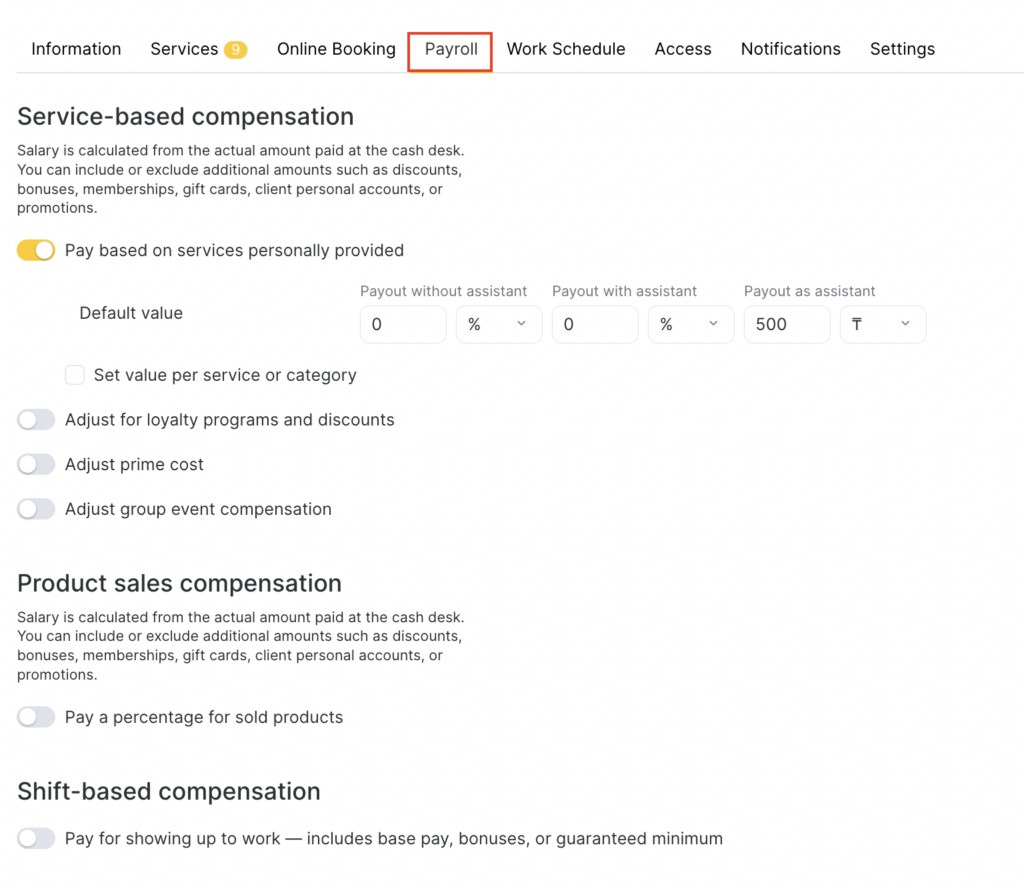Screen dimensions: 1024x891
Task: Open unit dropdown for Payout without assistant
Action: [x=499, y=325]
